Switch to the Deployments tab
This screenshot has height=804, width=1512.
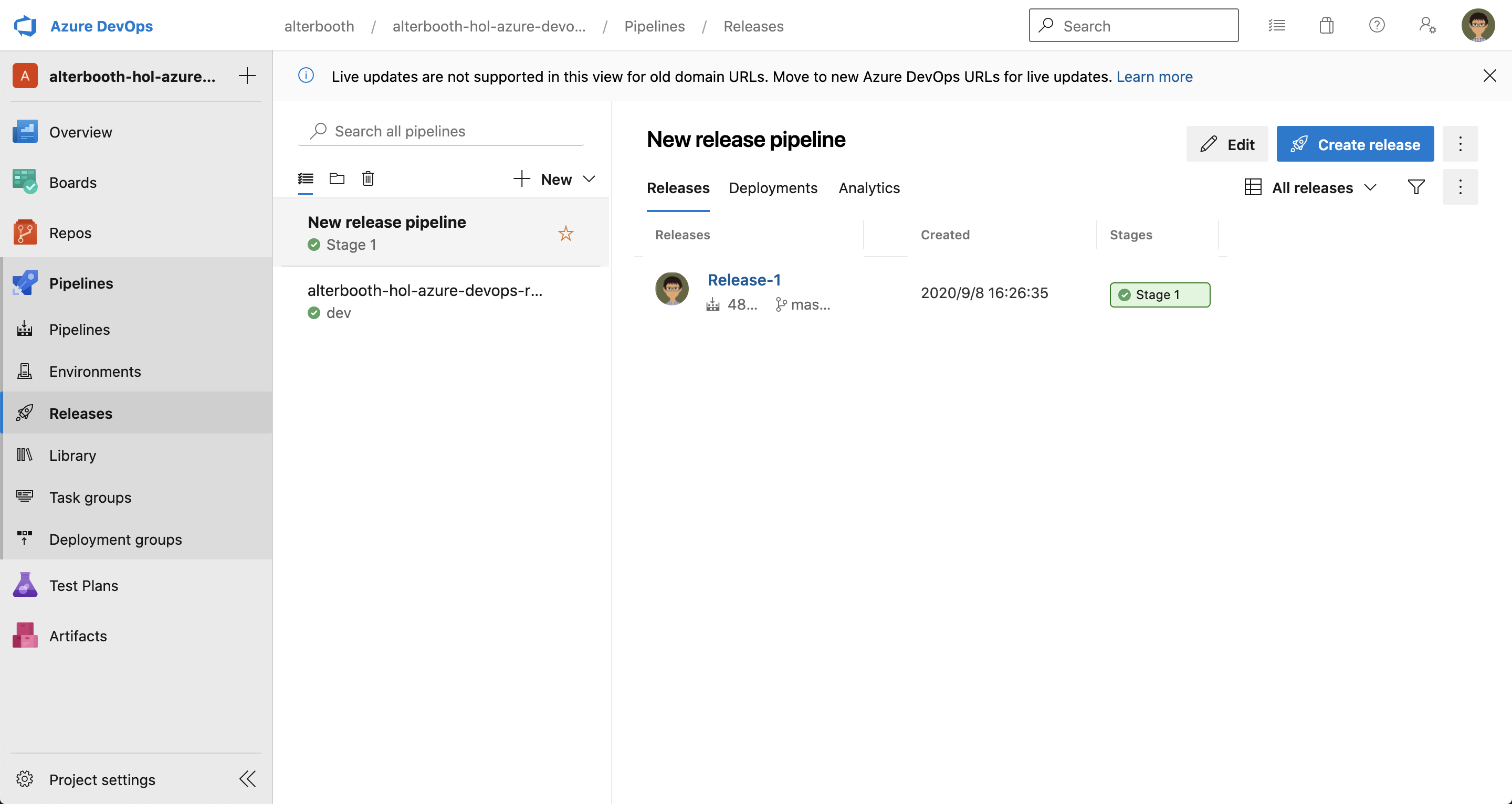tap(772, 188)
